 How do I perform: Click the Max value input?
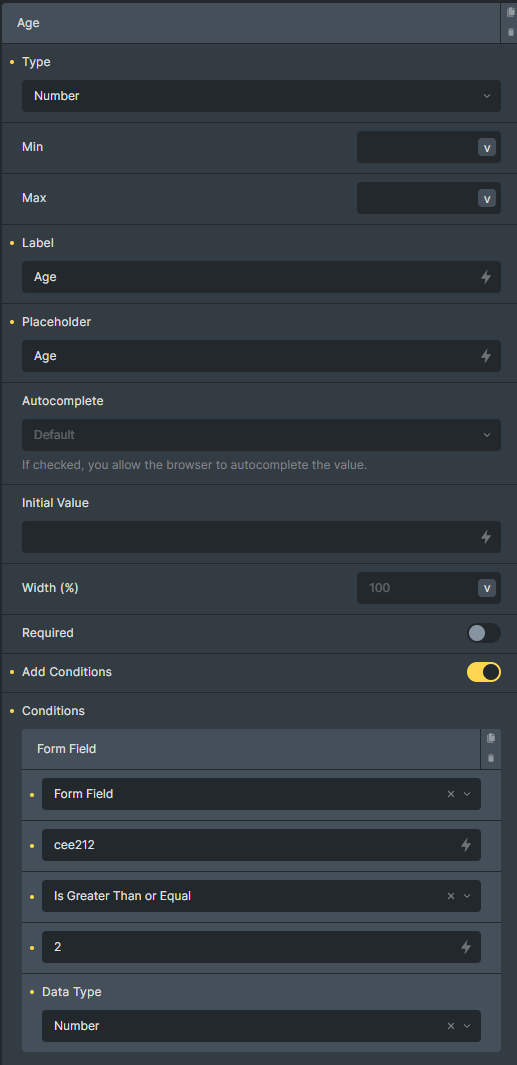[x=416, y=198]
